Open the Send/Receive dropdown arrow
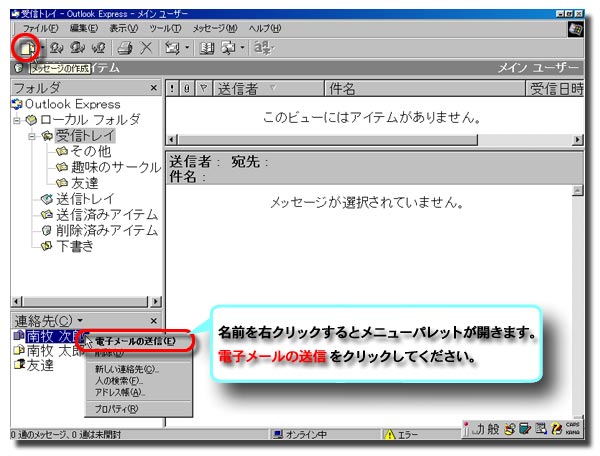The width and height of the screenshot is (600, 456). coord(187,48)
